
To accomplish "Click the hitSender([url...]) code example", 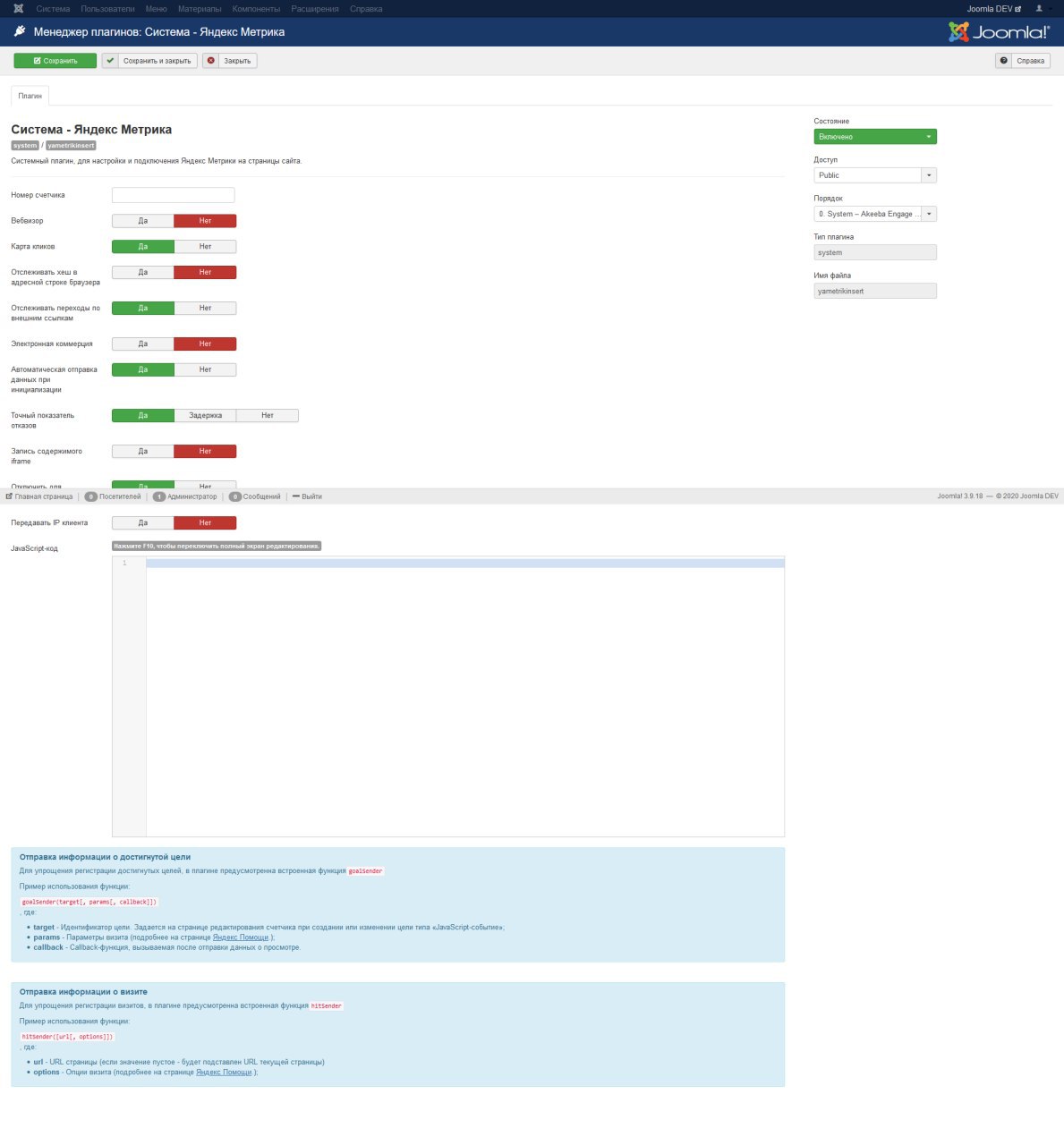I will point(67,1037).
